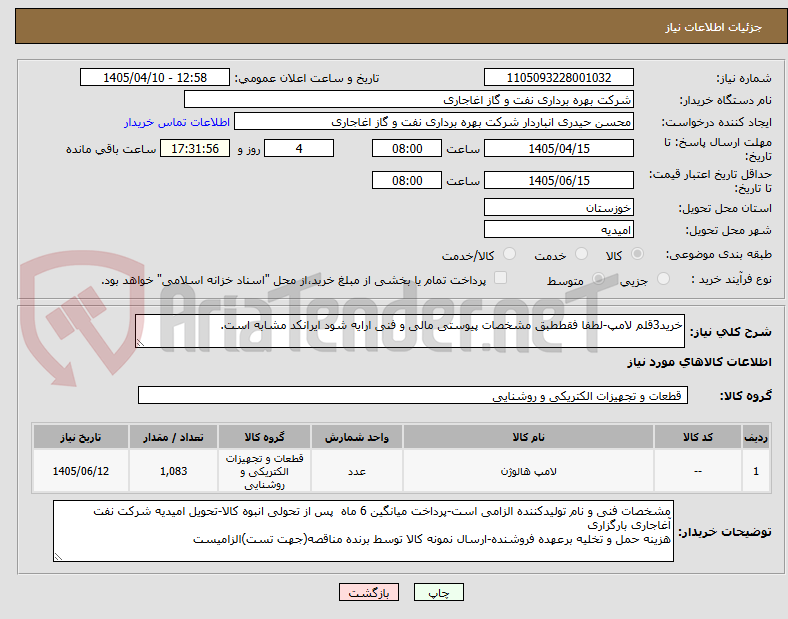
Task: Click the delivery province field خوزستان
Action: click(559, 208)
